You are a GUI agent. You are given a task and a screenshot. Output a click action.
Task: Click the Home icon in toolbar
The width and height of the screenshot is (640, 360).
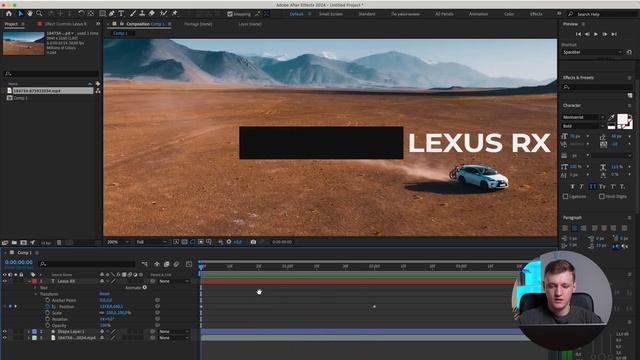[9, 13]
